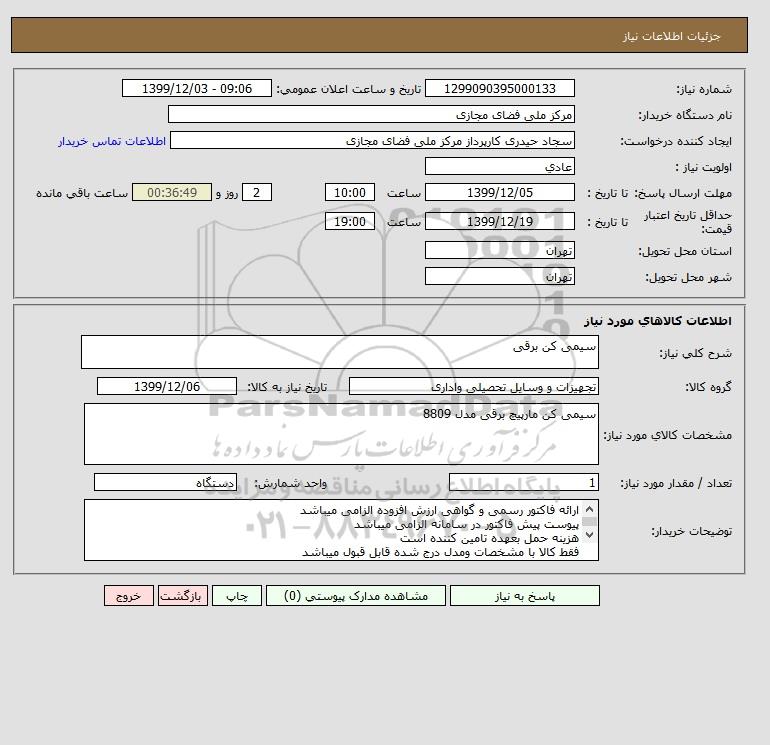This screenshot has height=745, width=770.
Task: Click price validity time 19:00
Action: 350,221
